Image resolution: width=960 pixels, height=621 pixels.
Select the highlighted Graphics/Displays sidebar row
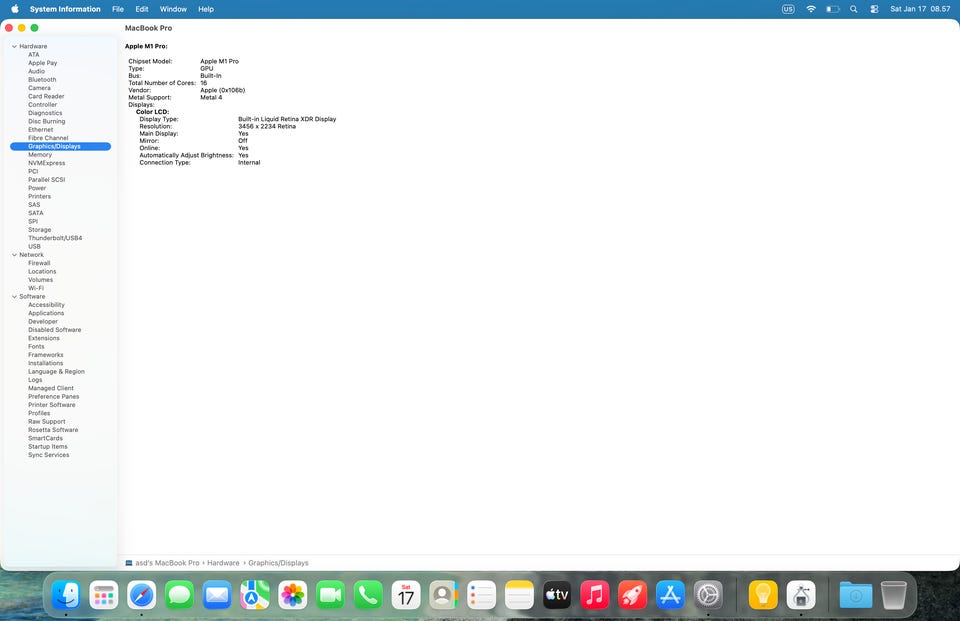(x=61, y=146)
